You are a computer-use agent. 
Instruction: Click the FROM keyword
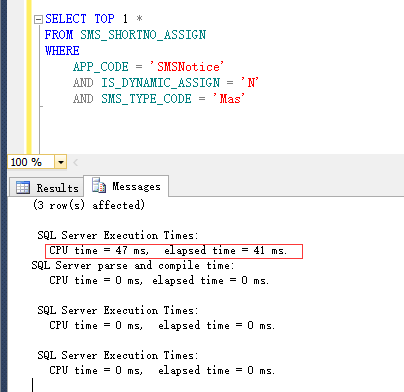pos(59,35)
